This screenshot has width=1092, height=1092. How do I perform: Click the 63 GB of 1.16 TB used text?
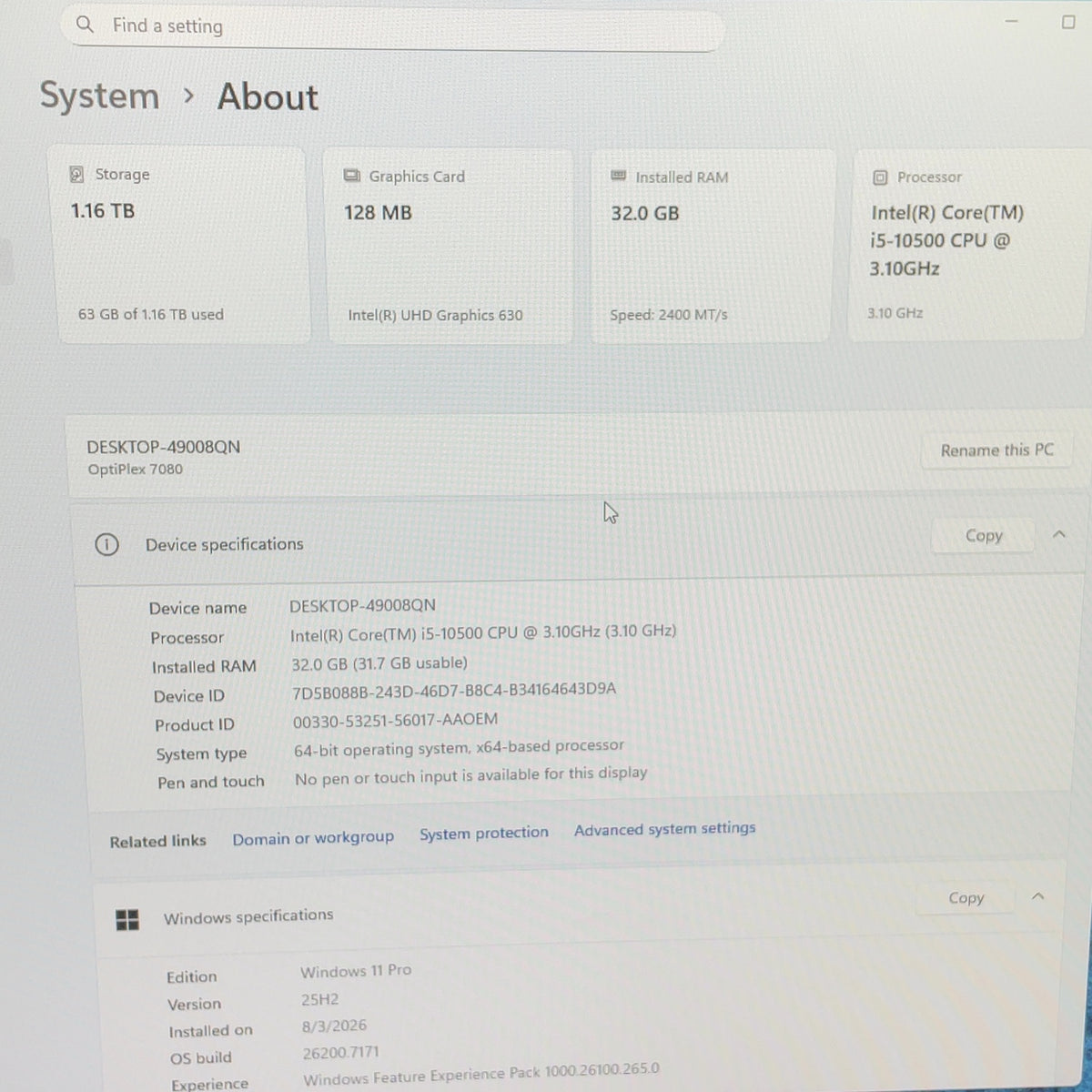click(151, 315)
